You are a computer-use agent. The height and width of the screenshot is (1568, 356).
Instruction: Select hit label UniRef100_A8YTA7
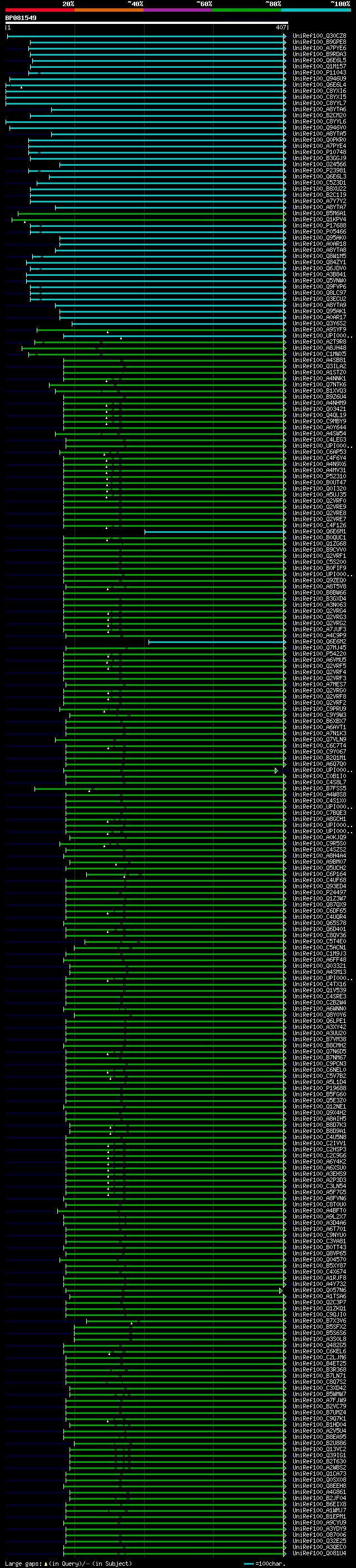pos(319,207)
